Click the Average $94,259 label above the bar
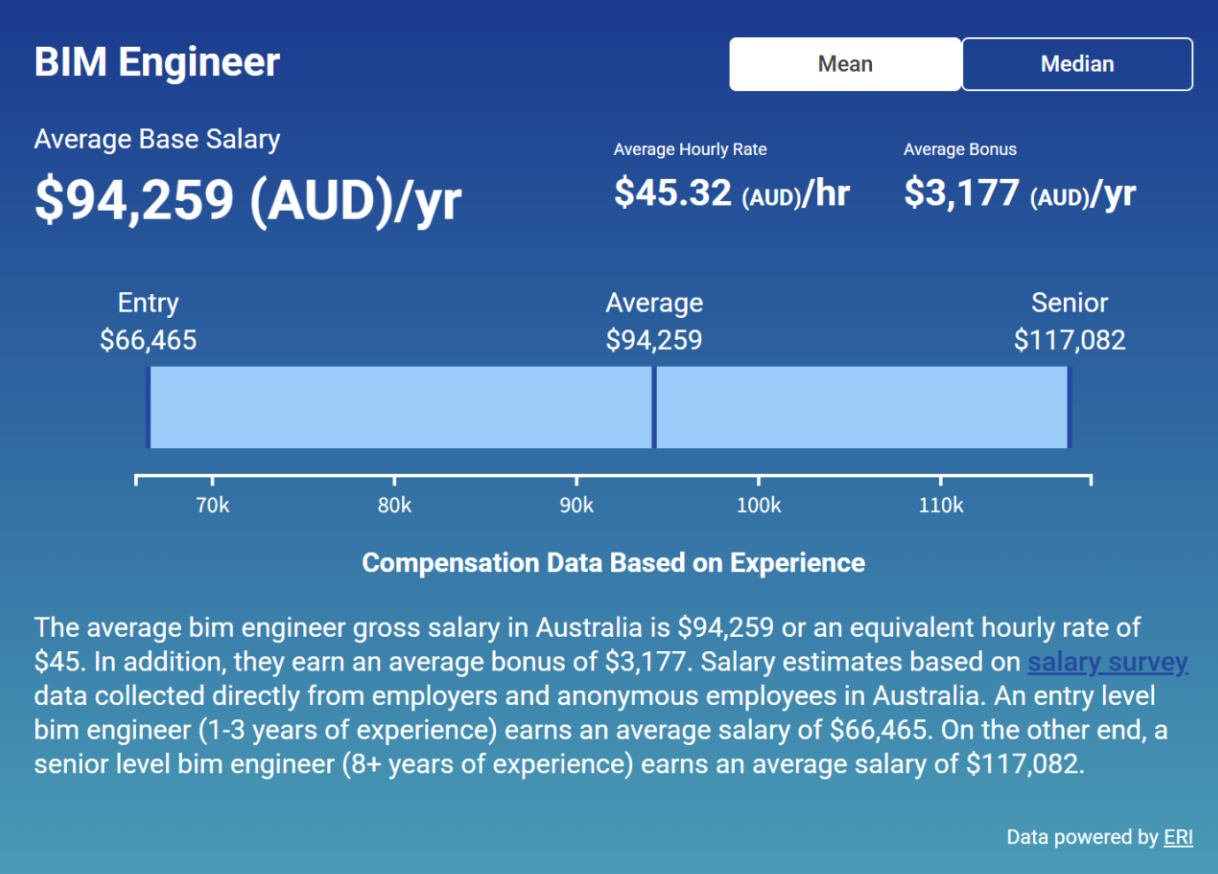The height and width of the screenshot is (874, 1218). [x=654, y=340]
